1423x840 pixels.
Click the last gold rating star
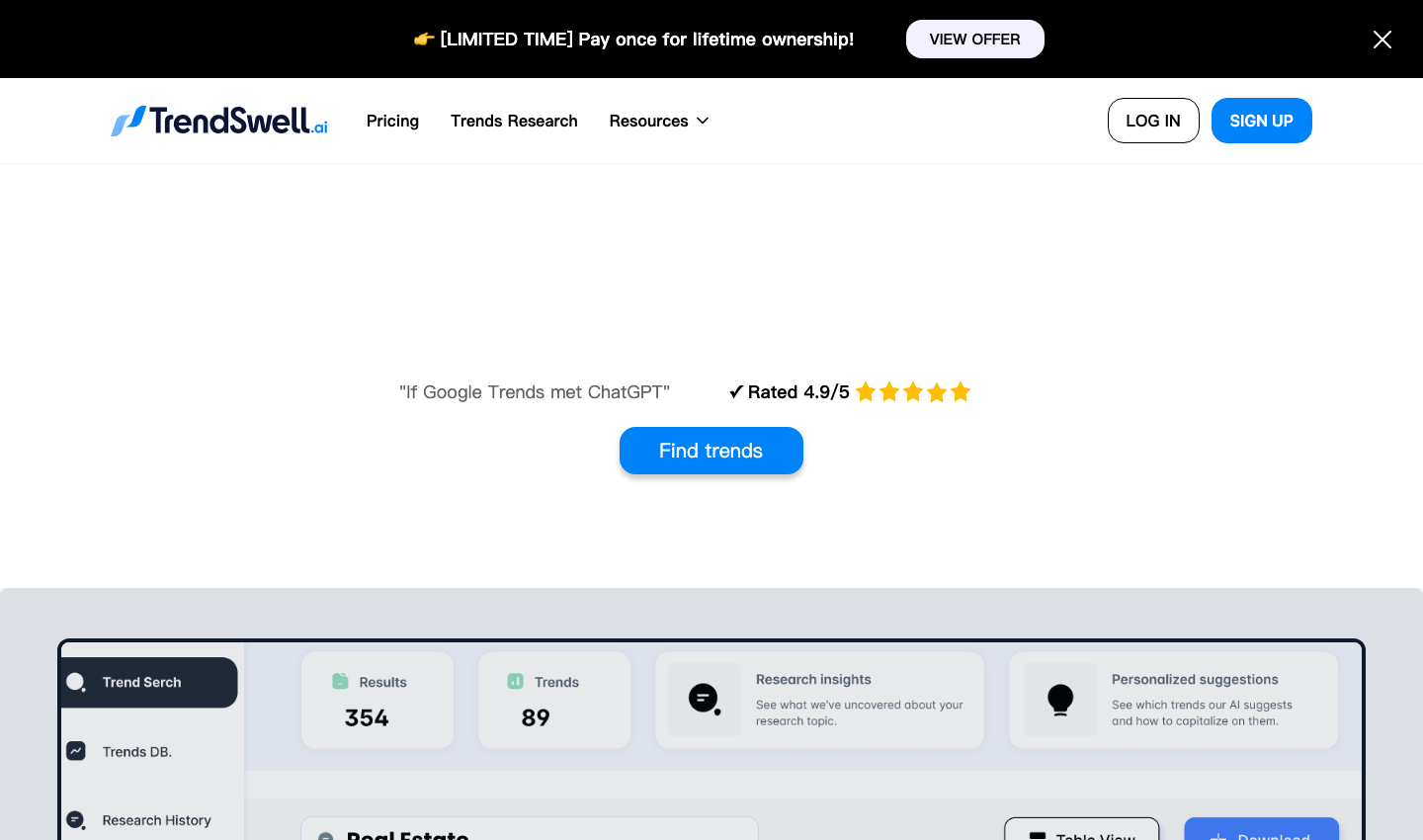[961, 392]
